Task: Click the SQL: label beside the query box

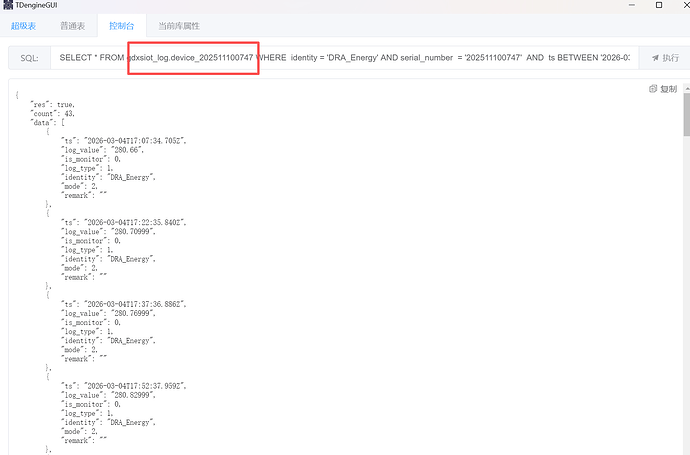Action: tap(30, 58)
